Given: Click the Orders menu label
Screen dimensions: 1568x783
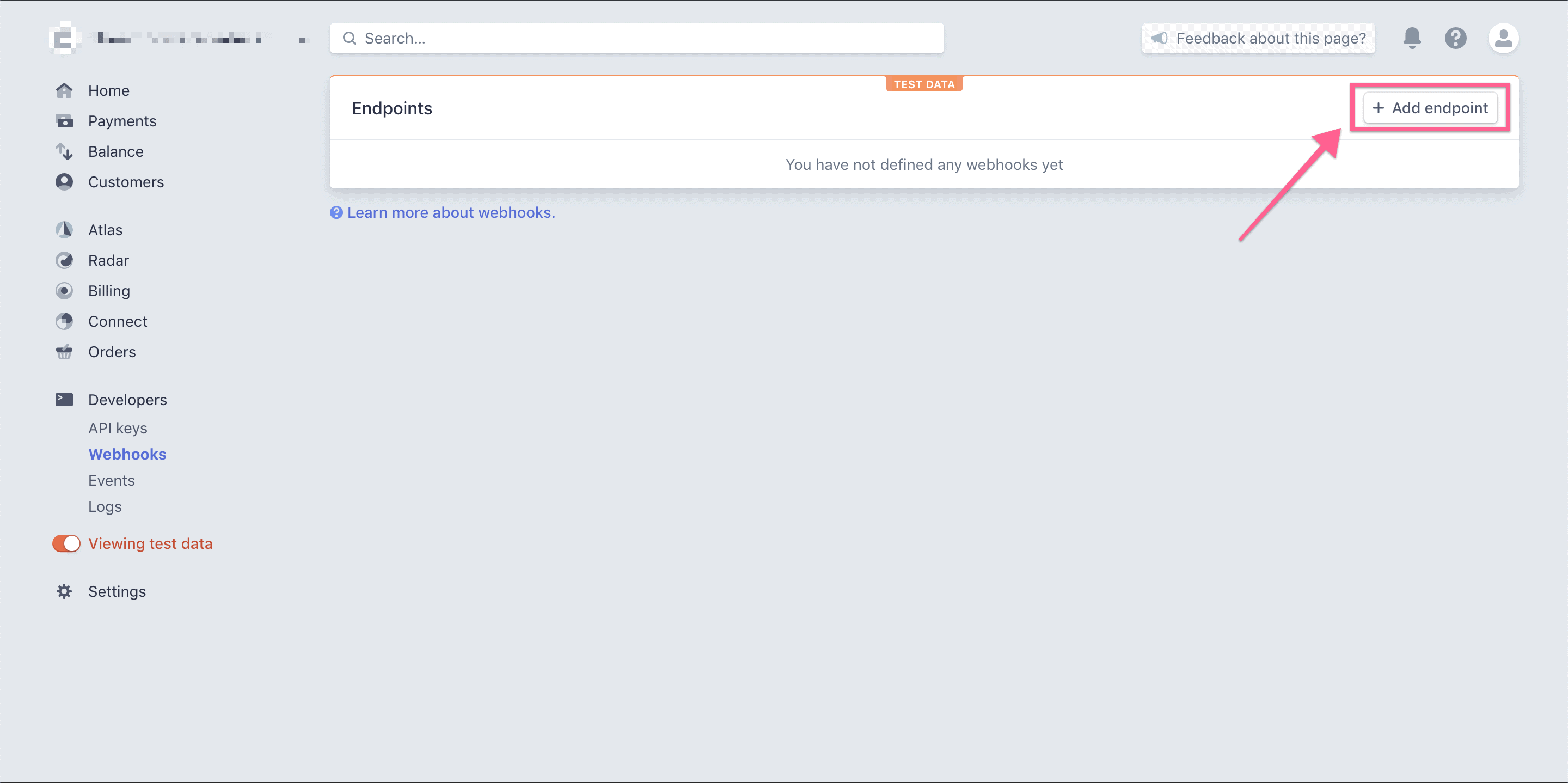Looking at the screenshot, I should pyautogui.click(x=112, y=351).
